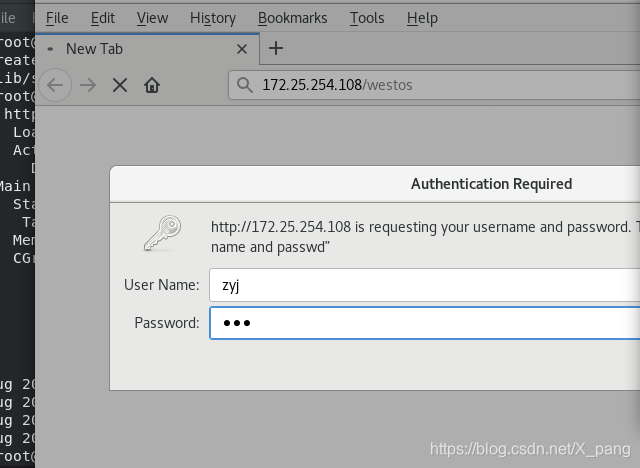The width and height of the screenshot is (640, 468).
Task: Click the User Name label
Action: 162,285
